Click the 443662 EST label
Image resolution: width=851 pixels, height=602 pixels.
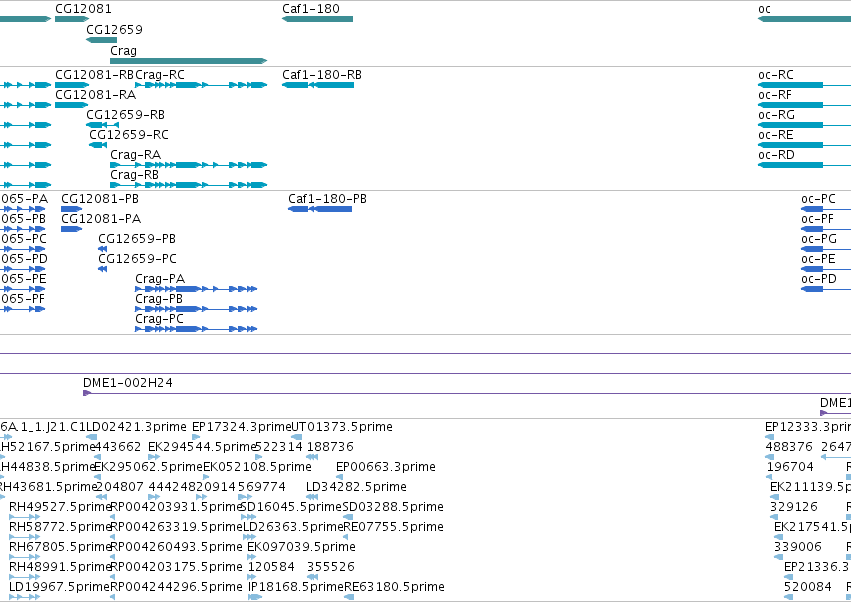click(118, 447)
